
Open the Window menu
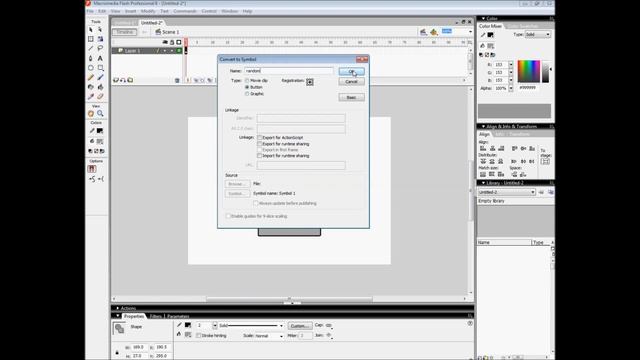(x=229, y=11)
